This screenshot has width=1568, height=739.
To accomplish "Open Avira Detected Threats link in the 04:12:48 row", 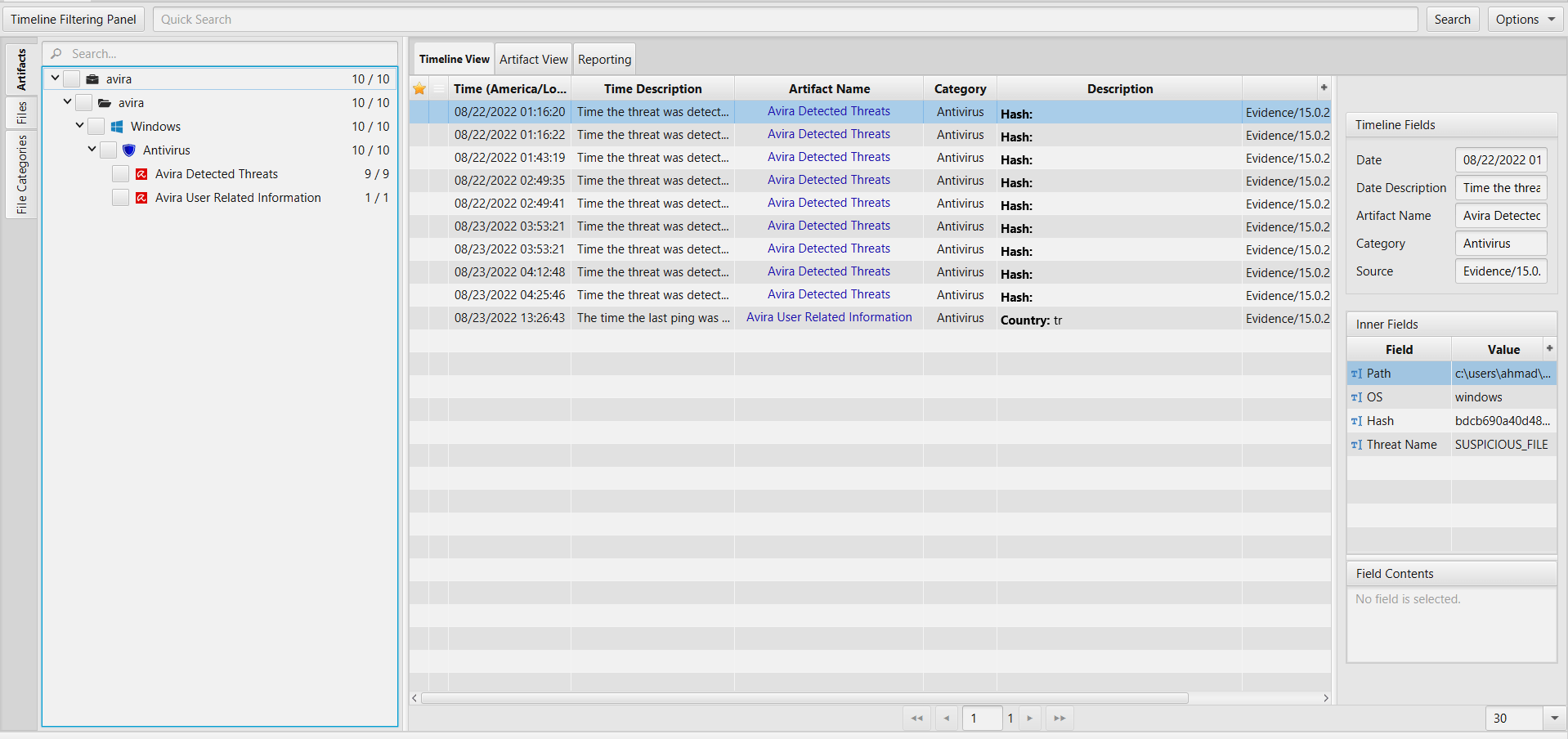I will pyautogui.click(x=829, y=271).
